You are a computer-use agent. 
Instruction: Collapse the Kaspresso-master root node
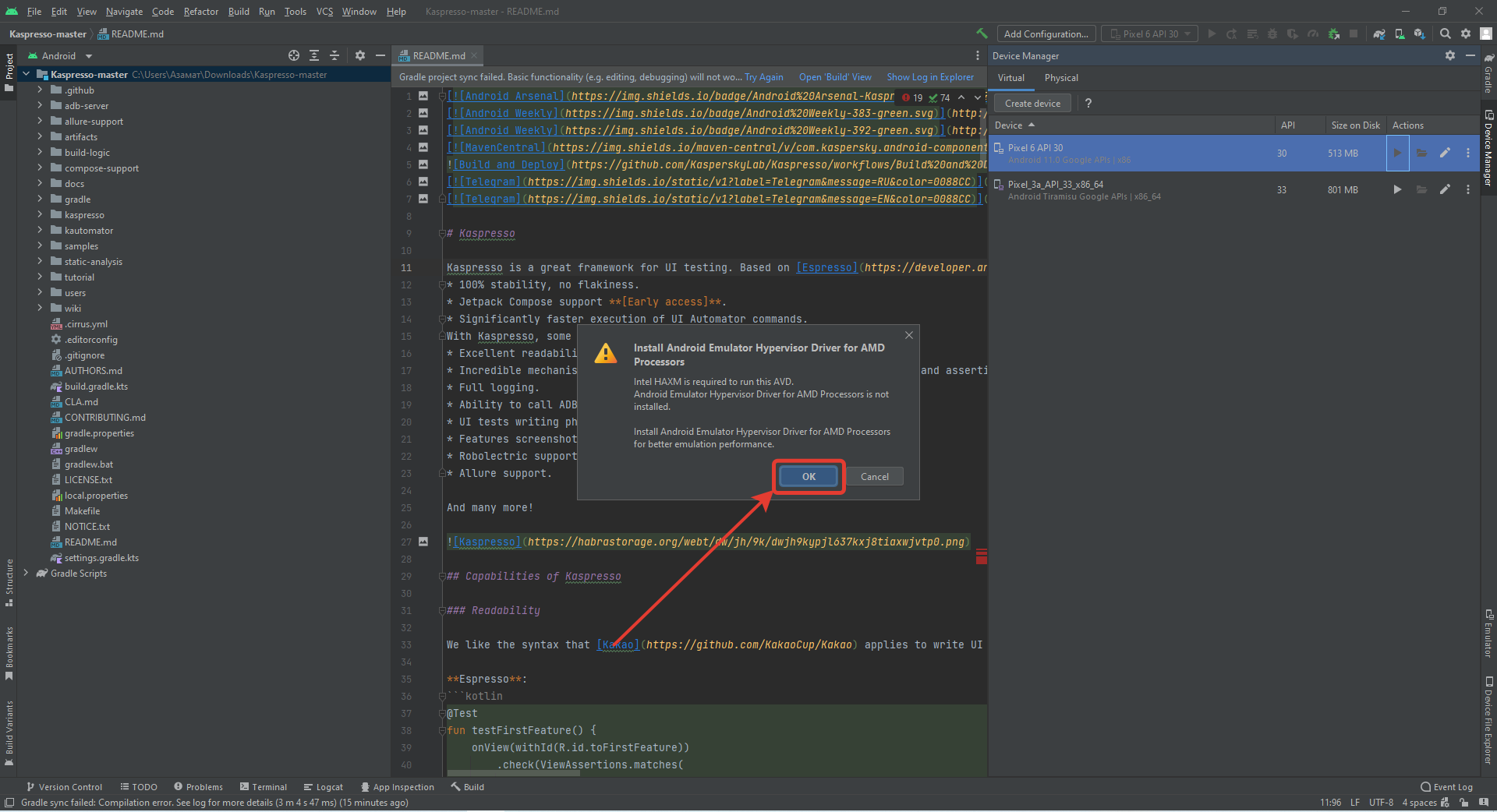click(27, 75)
